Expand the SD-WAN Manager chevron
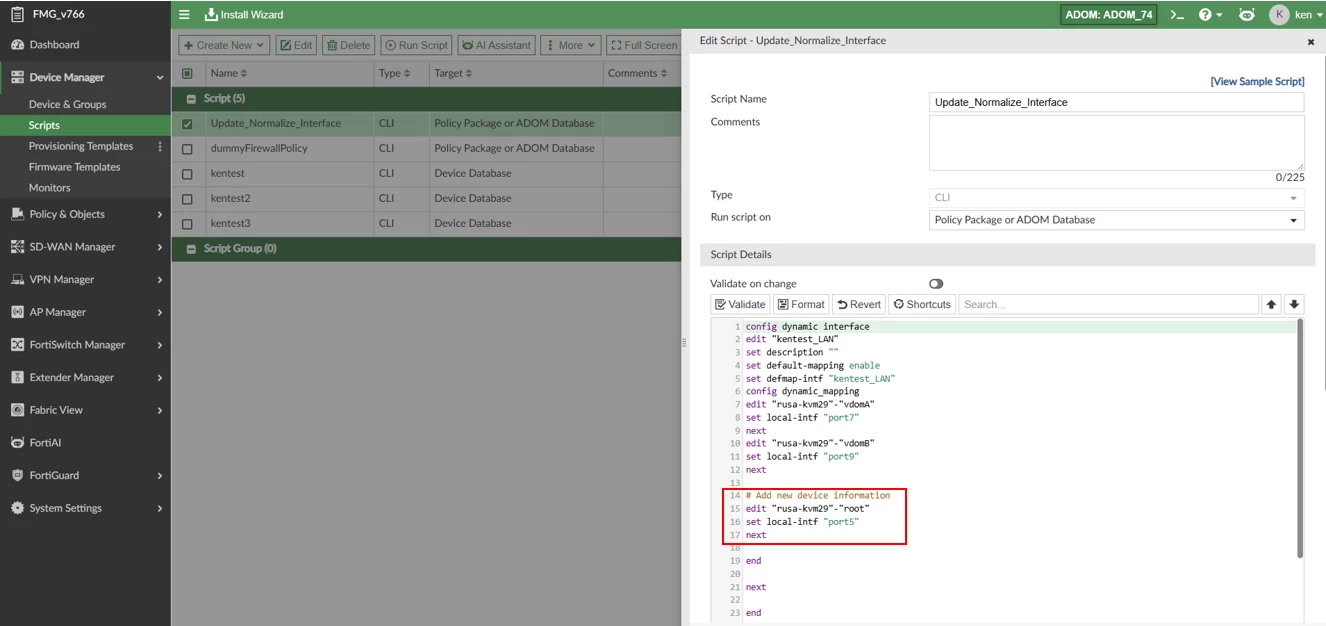Image resolution: width=1326 pixels, height=626 pixels. coord(160,247)
